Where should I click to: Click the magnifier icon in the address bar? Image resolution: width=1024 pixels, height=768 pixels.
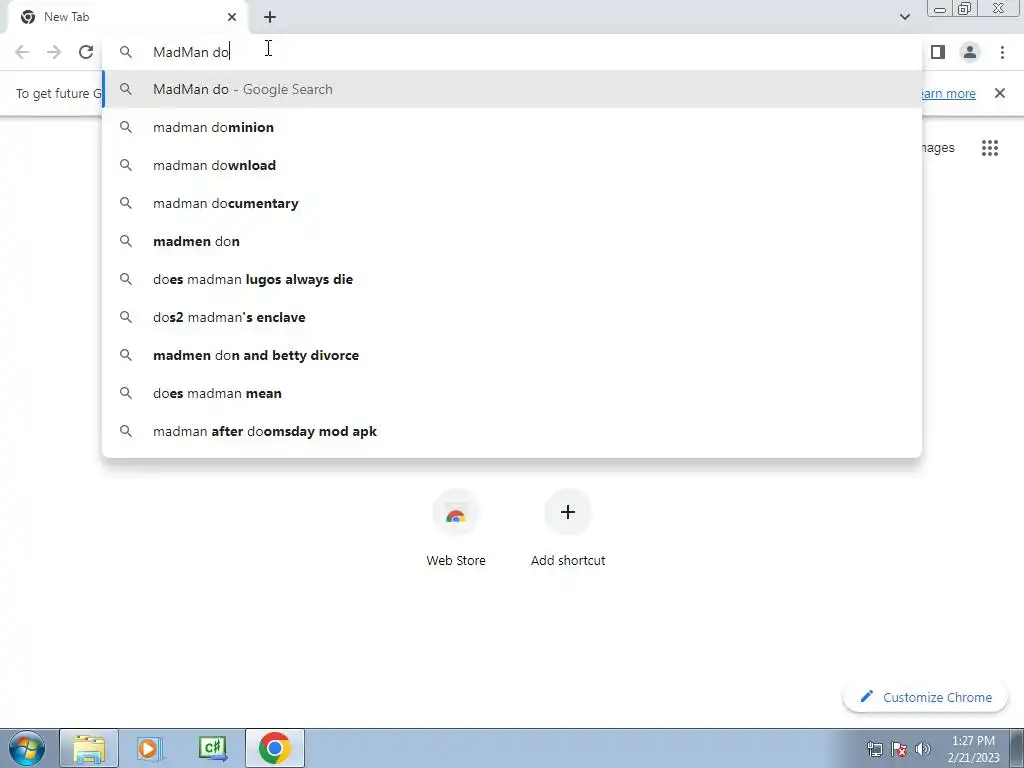[126, 52]
